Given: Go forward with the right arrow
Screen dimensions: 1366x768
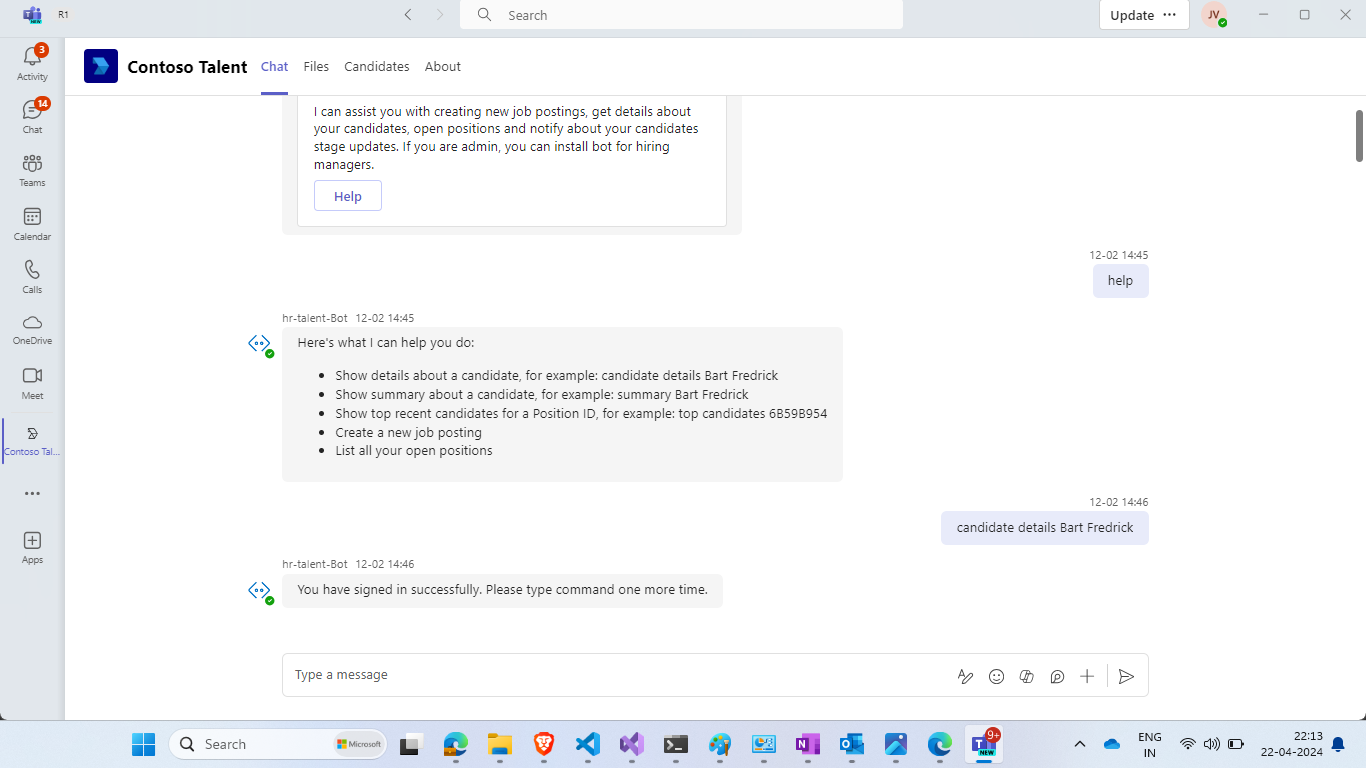Looking at the screenshot, I should click(440, 15).
